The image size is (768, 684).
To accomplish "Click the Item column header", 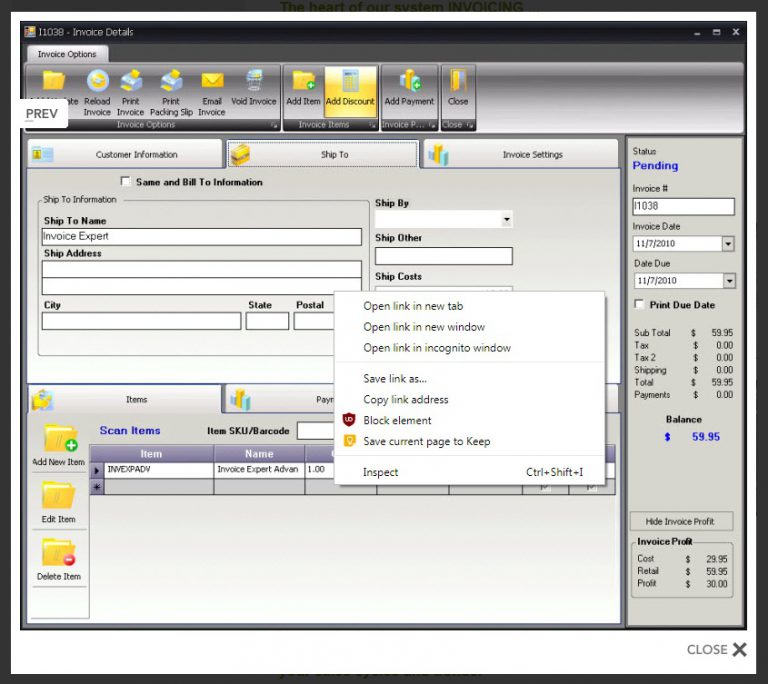I will [151, 454].
